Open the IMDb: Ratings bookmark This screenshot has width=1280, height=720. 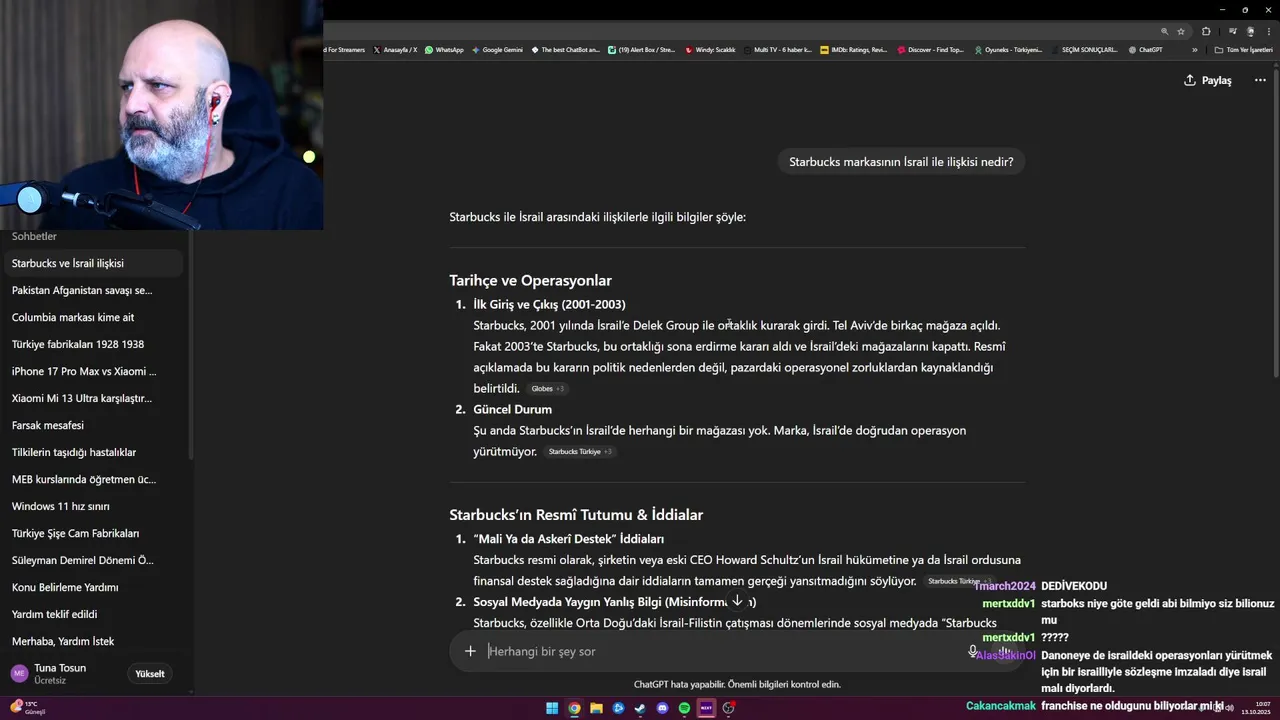click(x=853, y=49)
